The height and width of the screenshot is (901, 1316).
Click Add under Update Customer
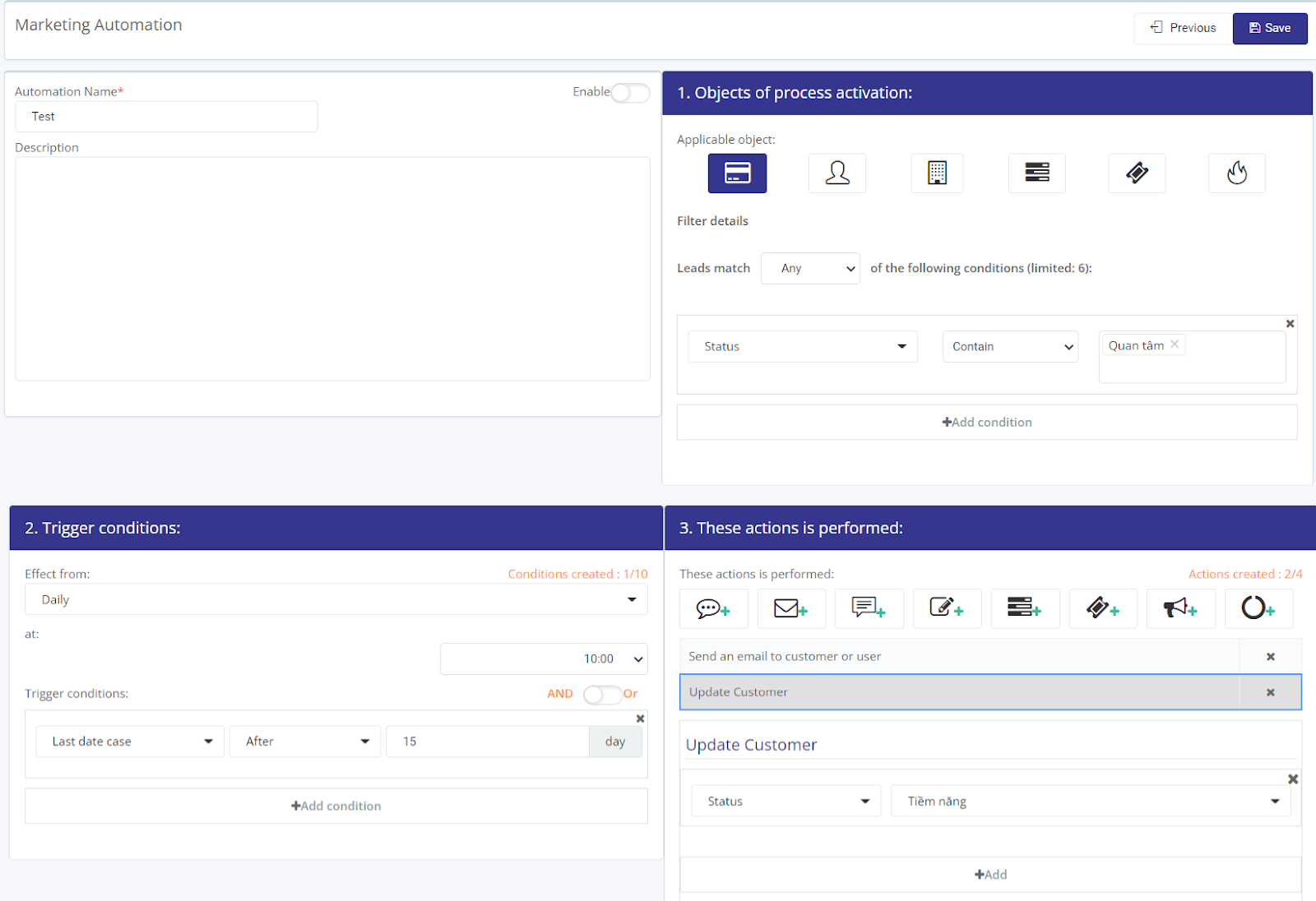click(991, 875)
